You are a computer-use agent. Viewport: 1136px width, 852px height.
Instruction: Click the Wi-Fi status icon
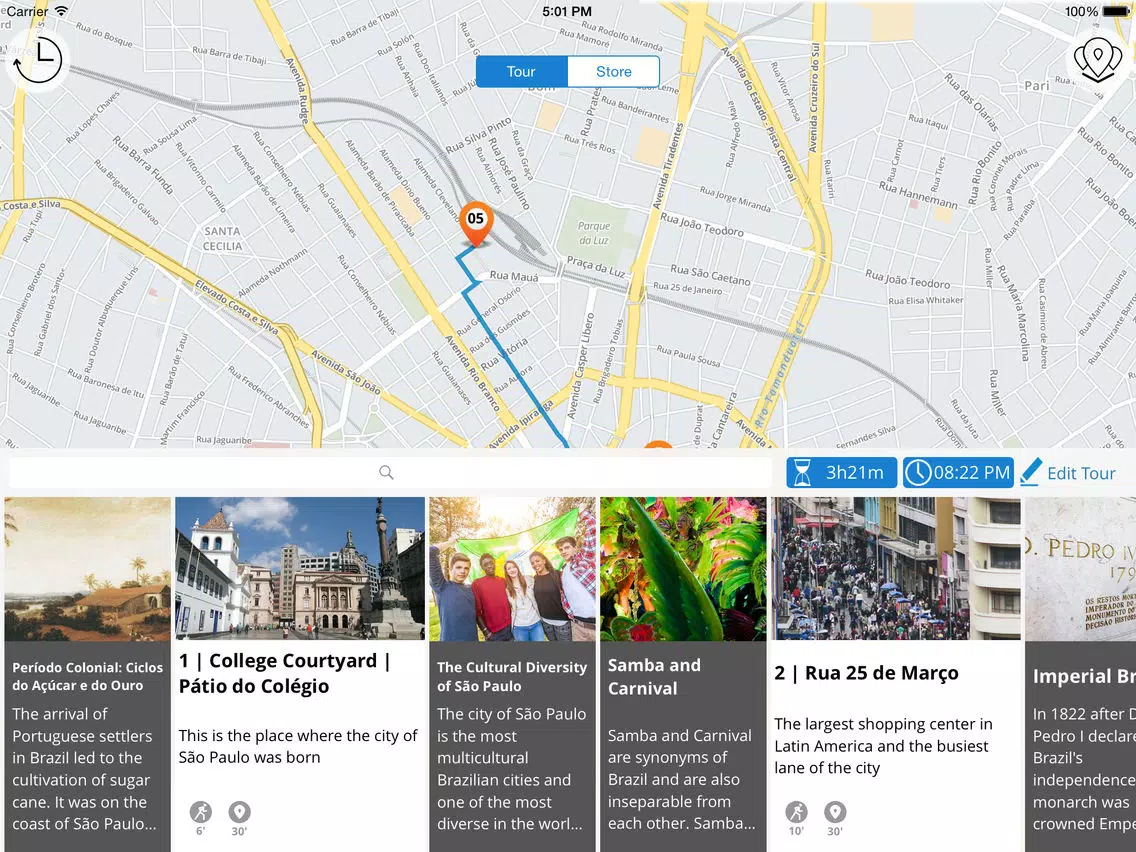coord(62,11)
